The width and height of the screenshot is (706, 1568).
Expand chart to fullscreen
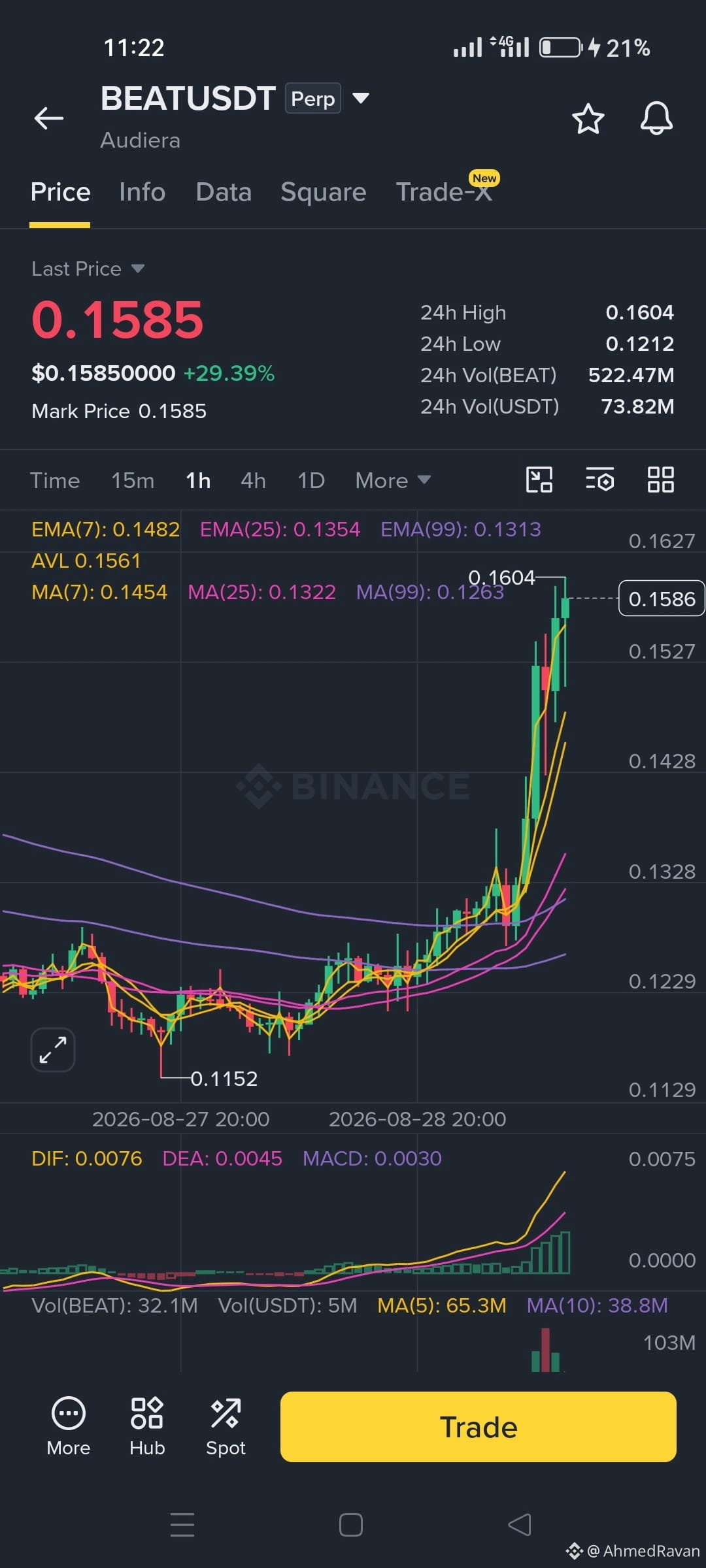[x=53, y=1050]
